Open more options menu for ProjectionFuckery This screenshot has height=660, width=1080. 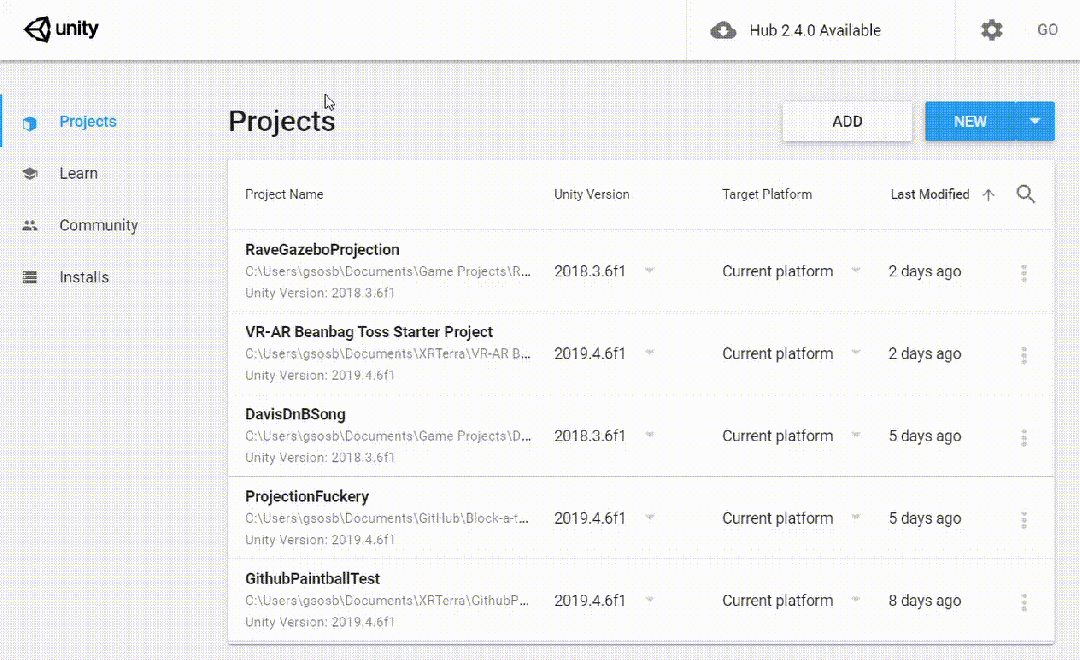[x=1024, y=519]
